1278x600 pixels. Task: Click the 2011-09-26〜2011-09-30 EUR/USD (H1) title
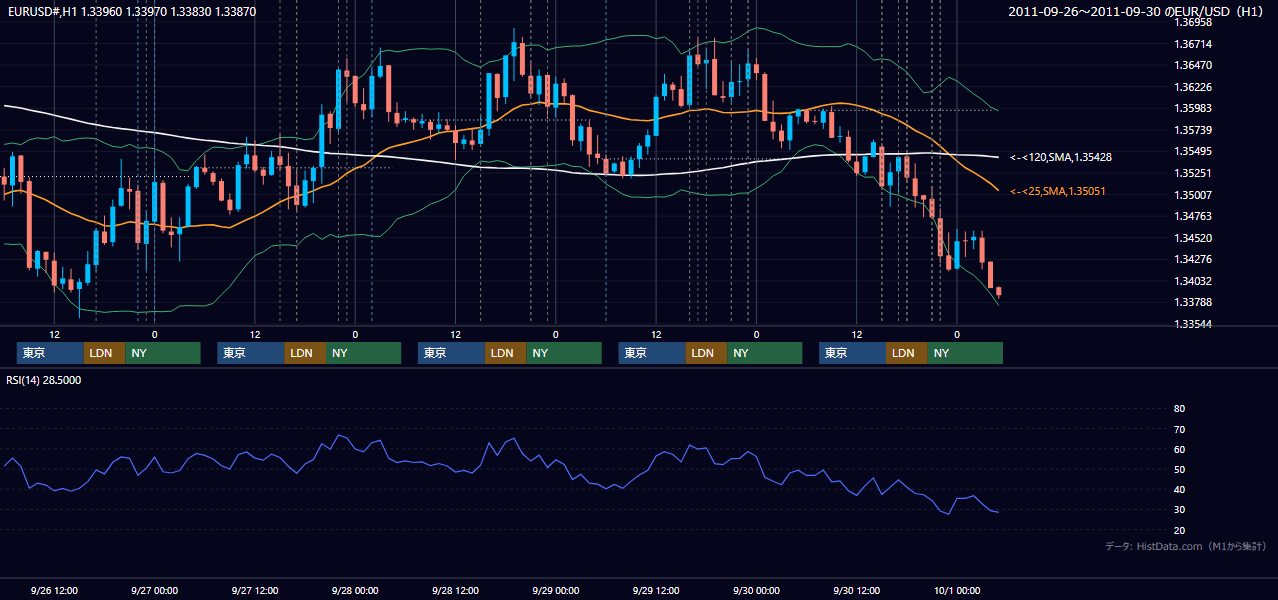(x=1136, y=12)
